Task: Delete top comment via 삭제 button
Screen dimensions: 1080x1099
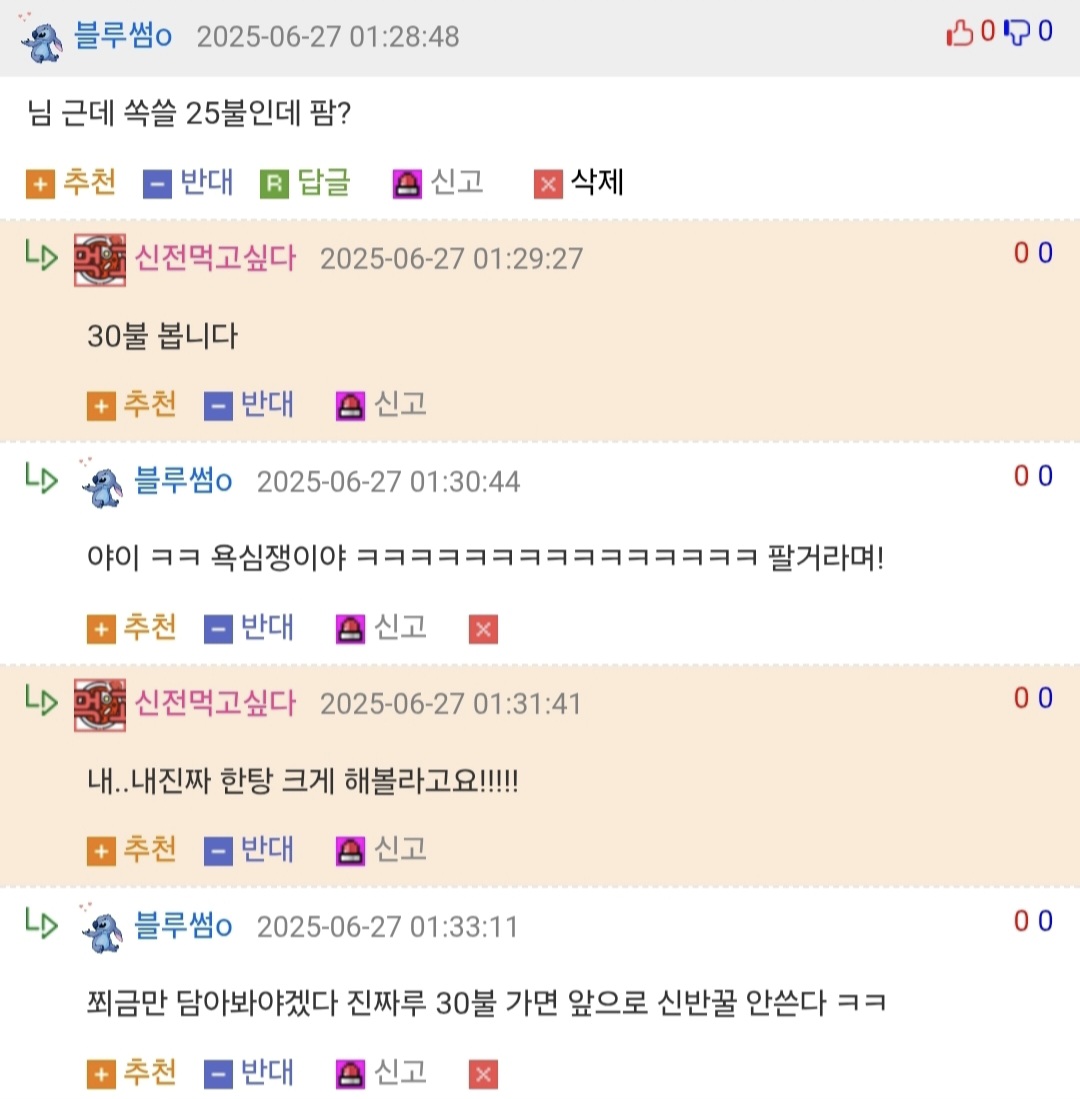Action: pos(579,183)
